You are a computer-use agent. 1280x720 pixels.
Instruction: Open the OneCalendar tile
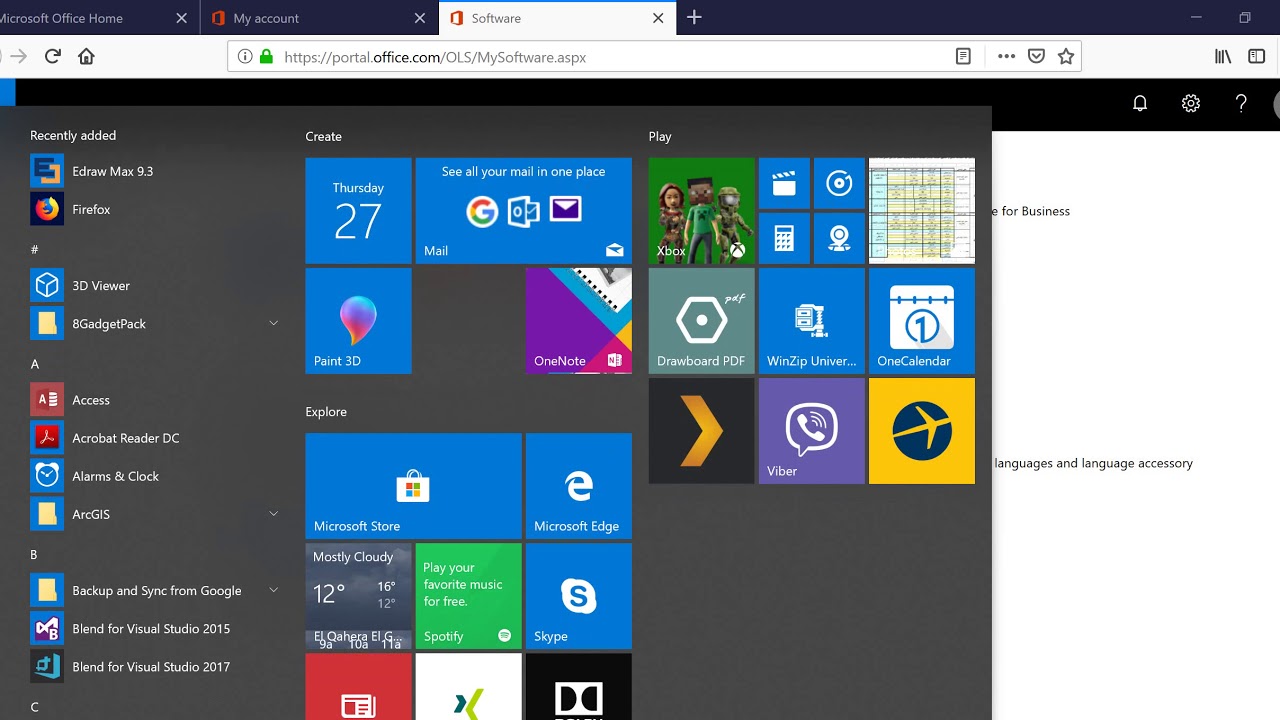pyautogui.click(x=922, y=321)
